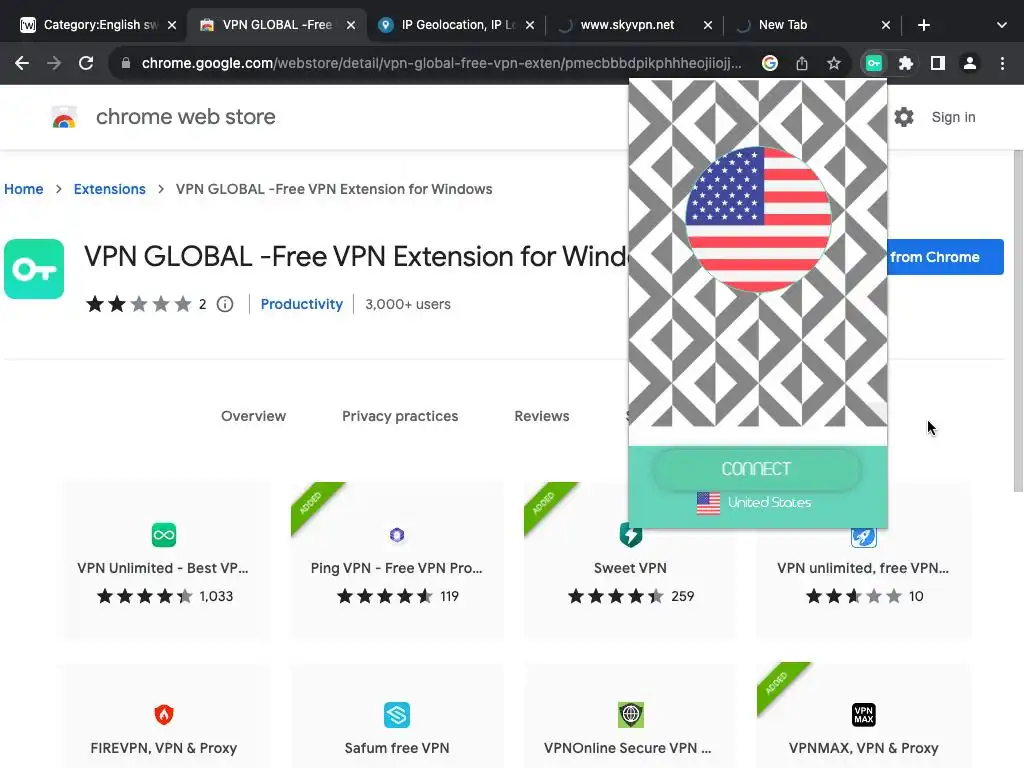Share this page via share icon

[x=802, y=63]
